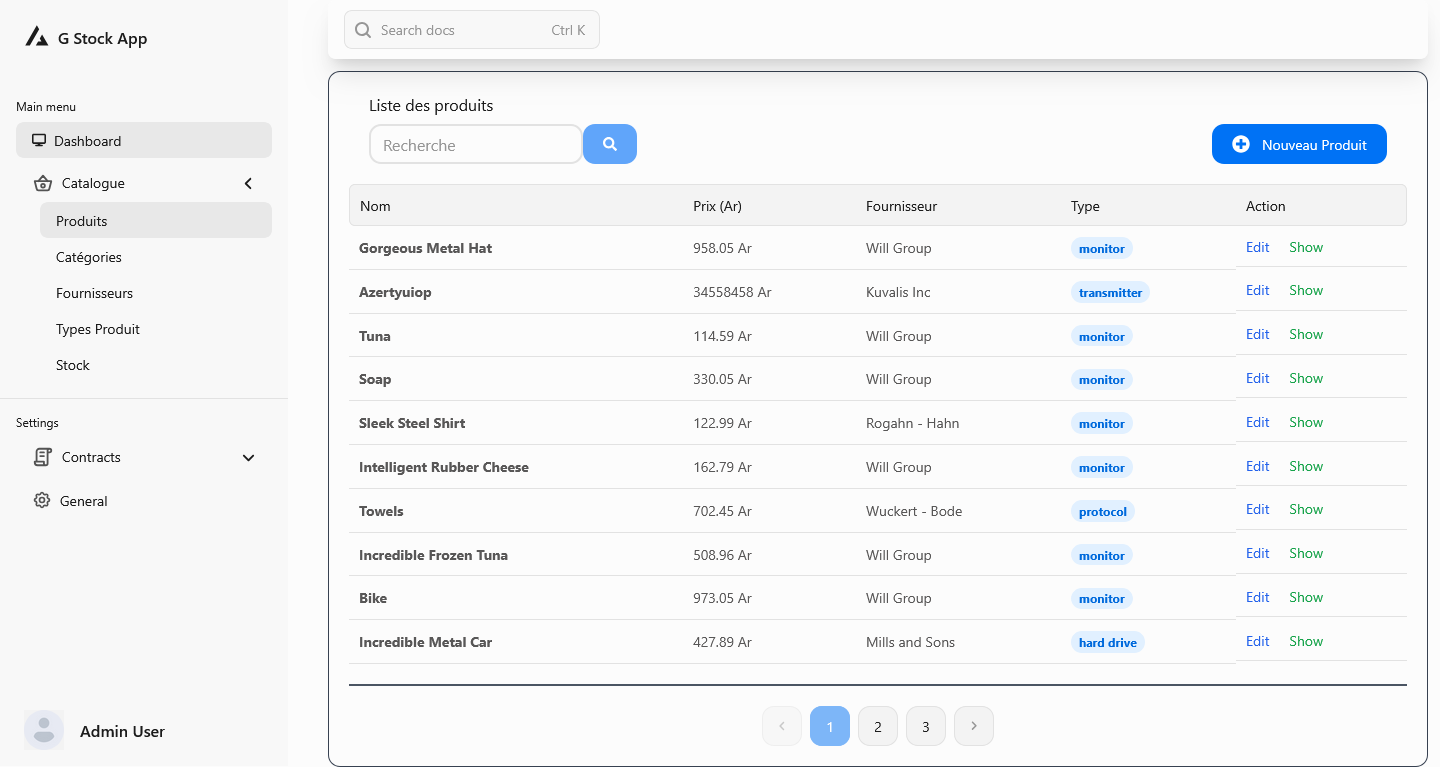This screenshot has width=1440, height=767.
Task: Click the G Stock App logo icon
Action: [37, 37]
